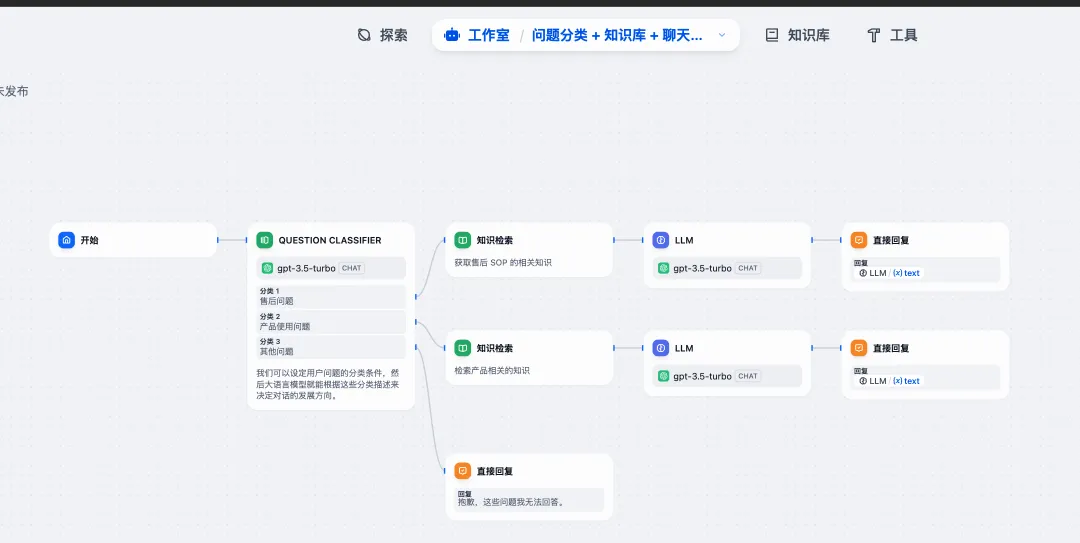Select the green Question Classifier node icon
Viewport: 1080px width, 543px height.
(264, 240)
